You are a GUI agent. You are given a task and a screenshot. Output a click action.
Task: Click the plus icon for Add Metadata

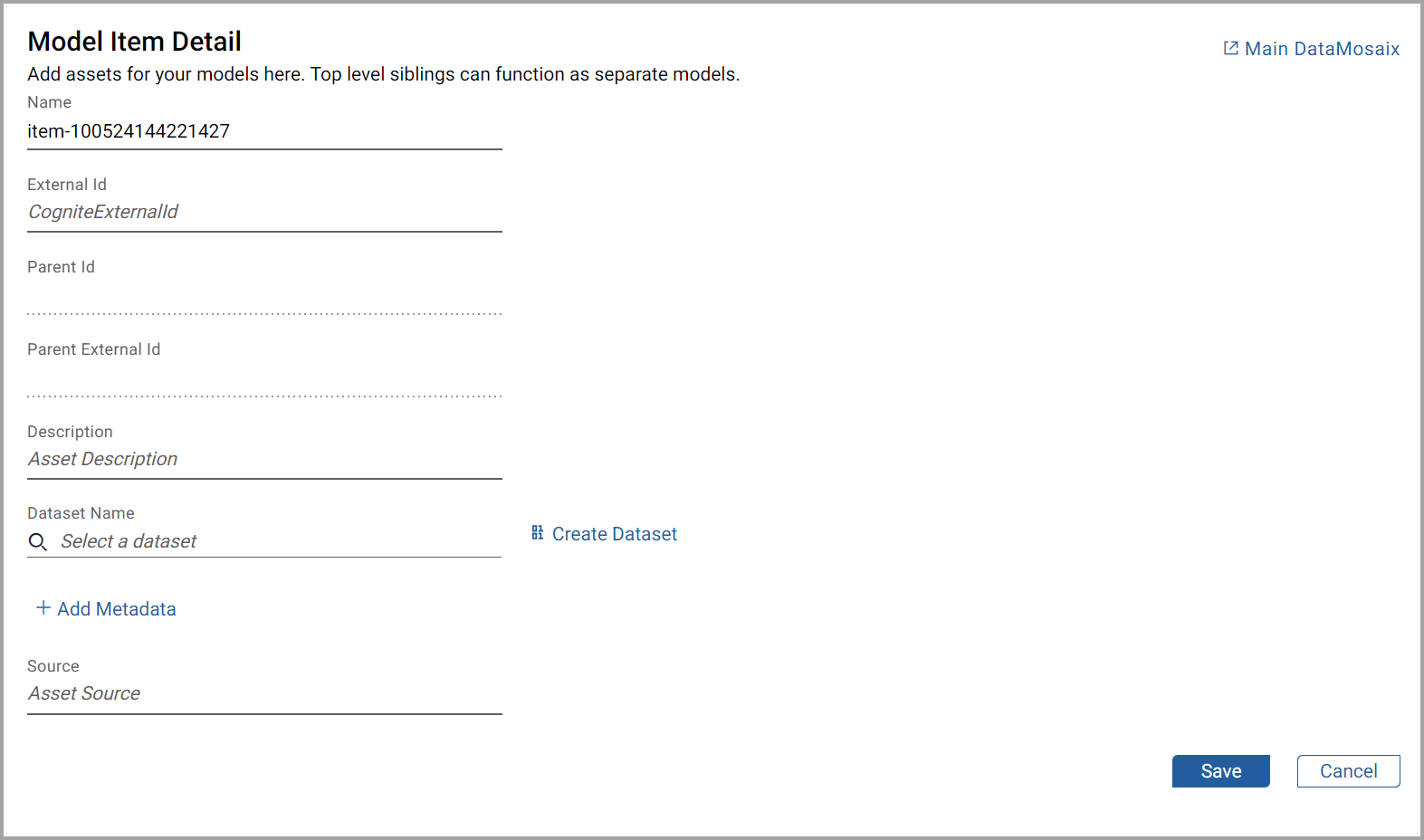click(43, 608)
